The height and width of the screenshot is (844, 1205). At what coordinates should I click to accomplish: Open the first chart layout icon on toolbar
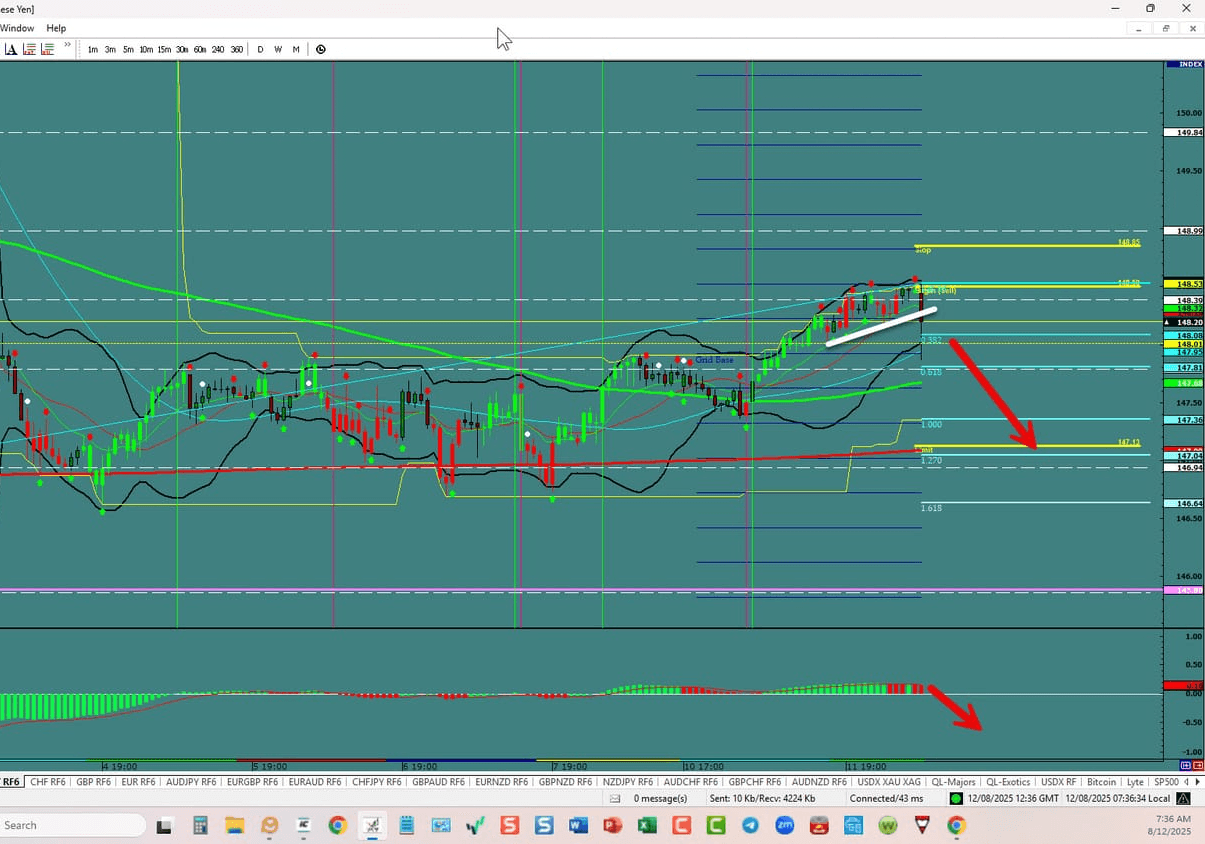point(28,48)
